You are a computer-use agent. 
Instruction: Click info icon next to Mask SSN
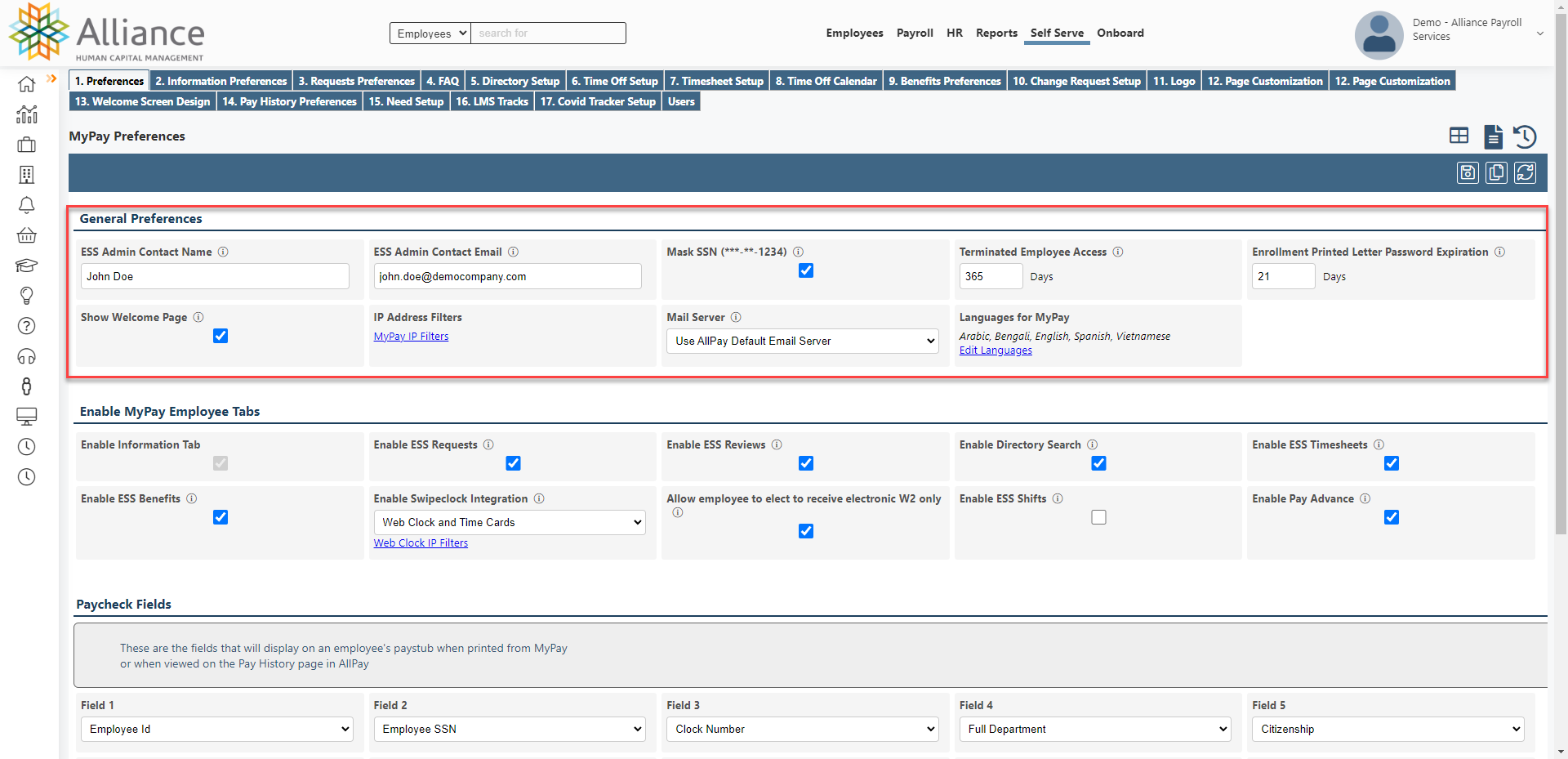pyautogui.click(x=799, y=252)
